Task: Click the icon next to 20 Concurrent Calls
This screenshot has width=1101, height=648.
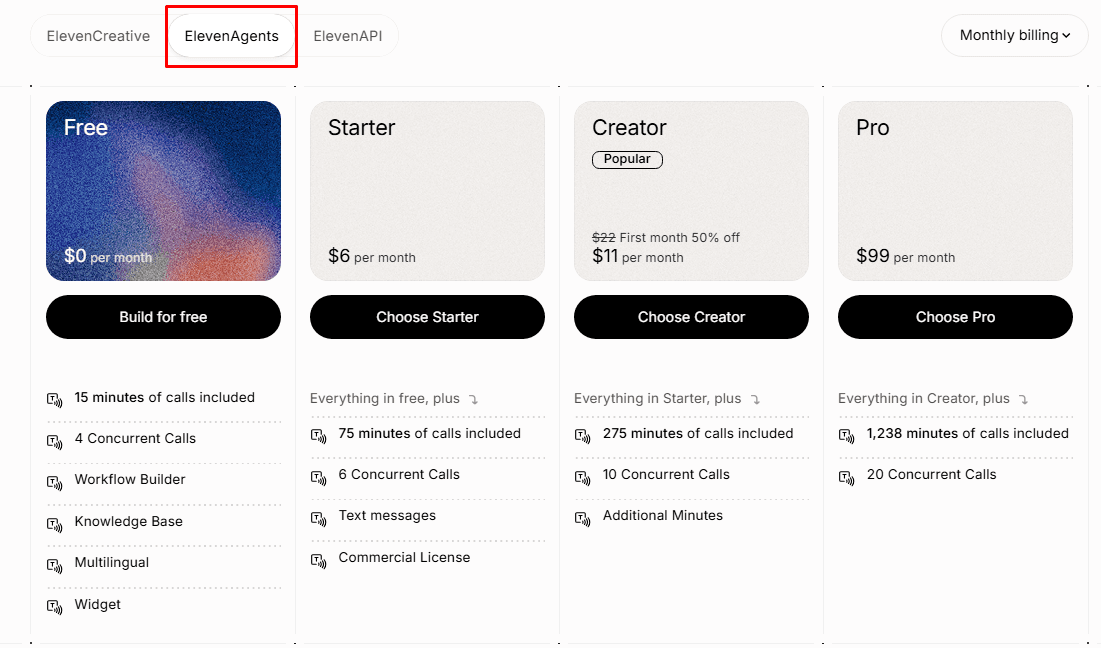Action: click(847, 478)
